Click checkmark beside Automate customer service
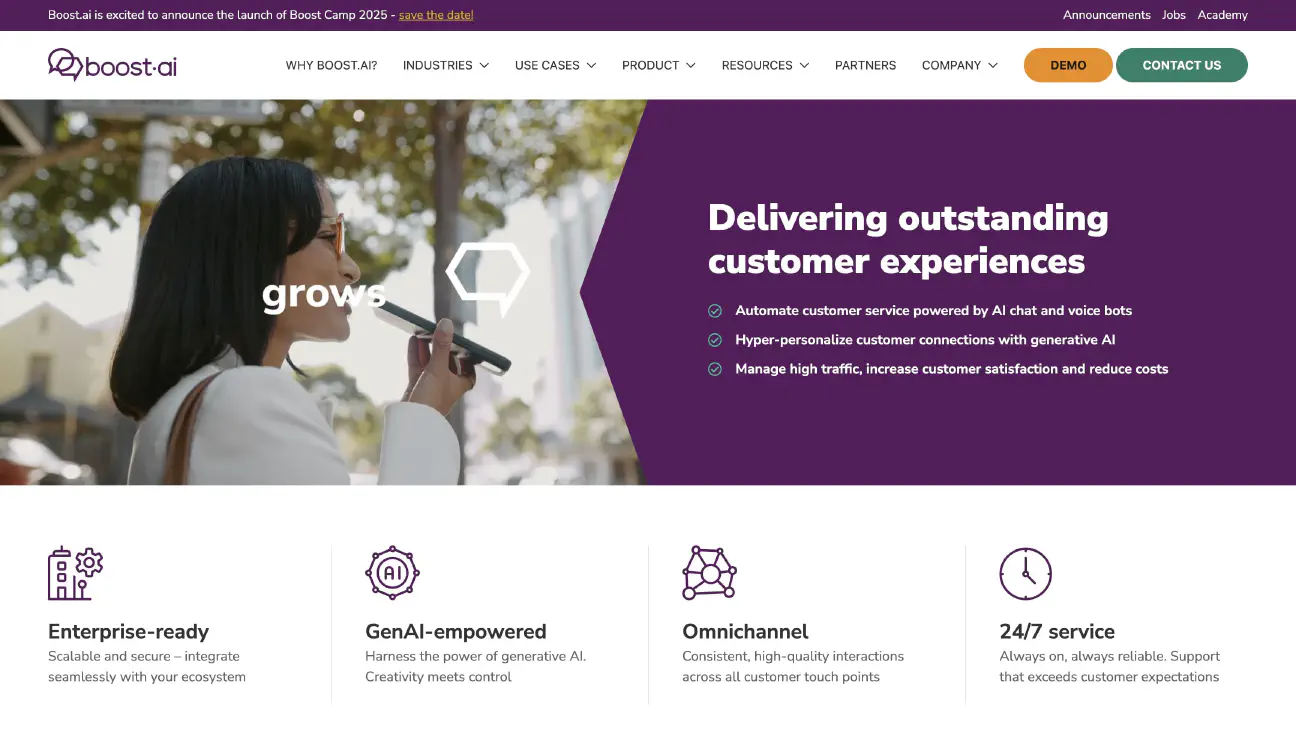This screenshot has width=1296, height=734. point(715,311)
